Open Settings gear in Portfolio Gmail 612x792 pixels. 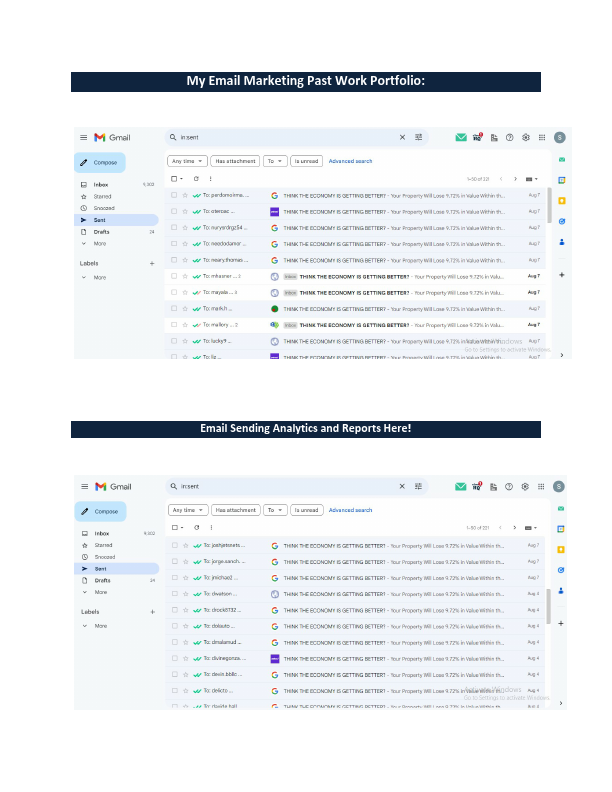[x=526, y=137]
